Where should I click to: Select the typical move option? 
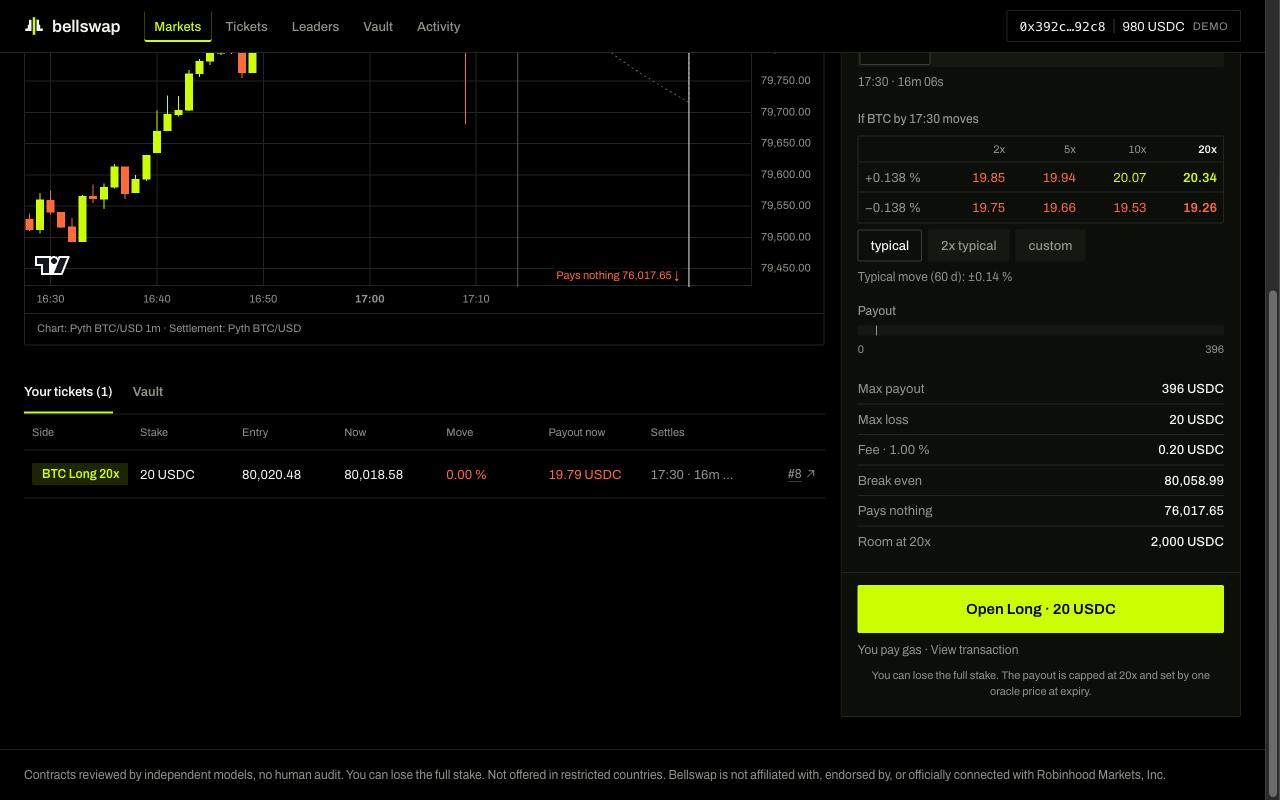(x=890, y=246)
